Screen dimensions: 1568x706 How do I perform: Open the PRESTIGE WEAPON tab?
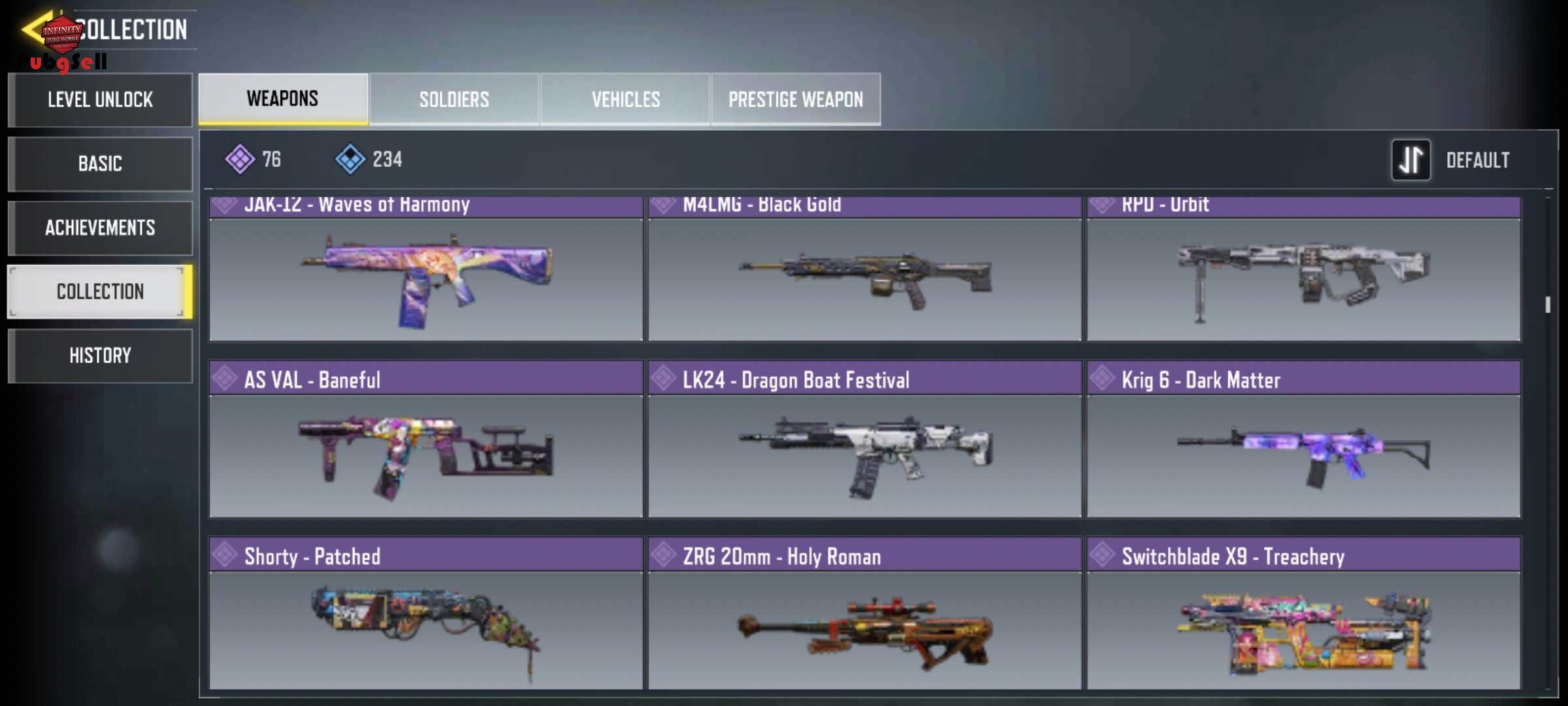tap(796, 99)
